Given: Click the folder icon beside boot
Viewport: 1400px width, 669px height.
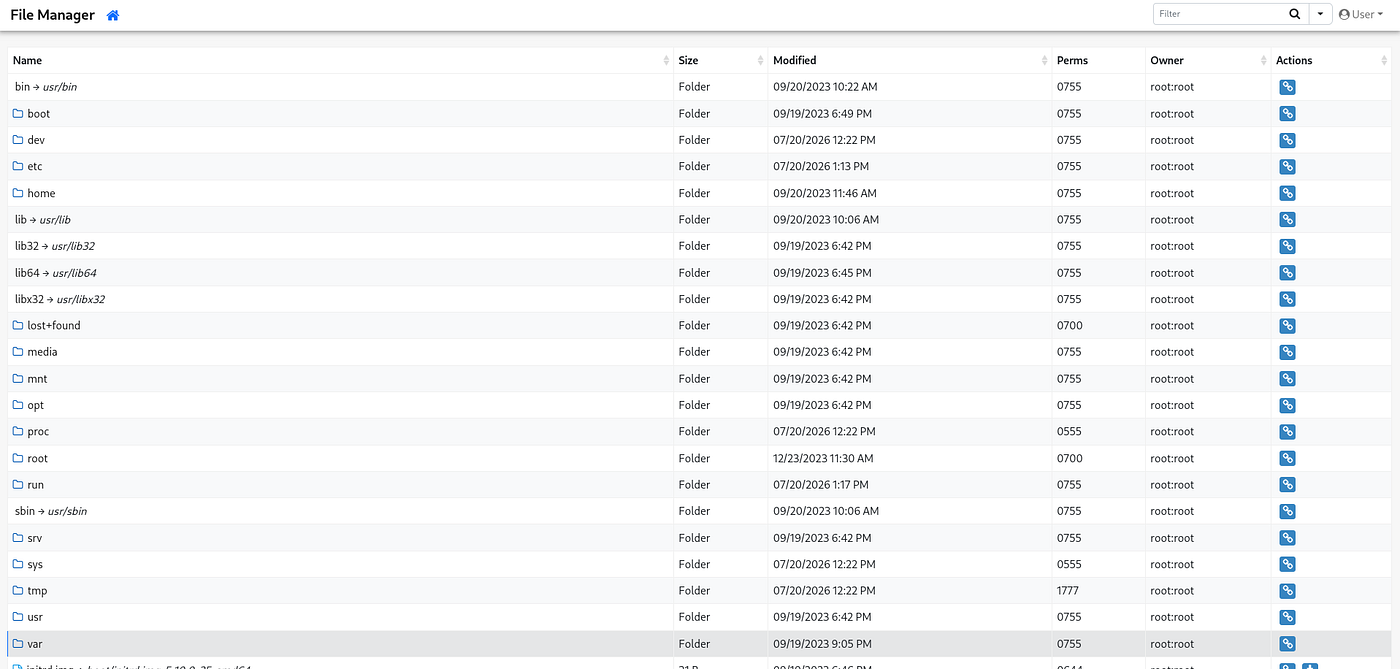Looking at the screenshot, I should coord(18,113).
